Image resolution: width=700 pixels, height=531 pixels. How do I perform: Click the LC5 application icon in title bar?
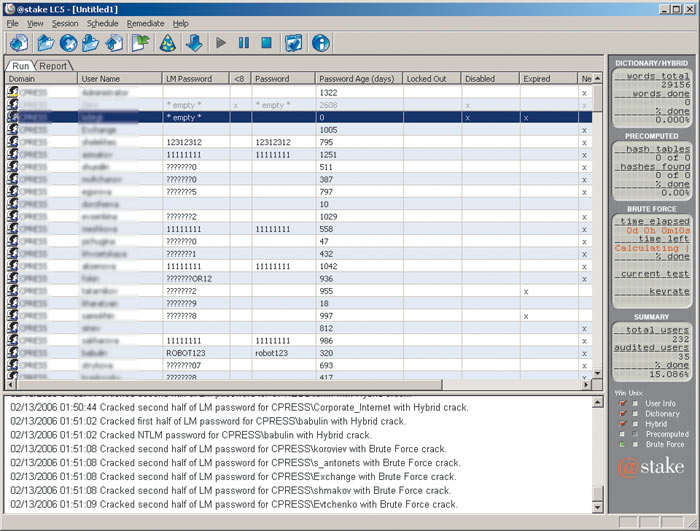click(9, 9)
